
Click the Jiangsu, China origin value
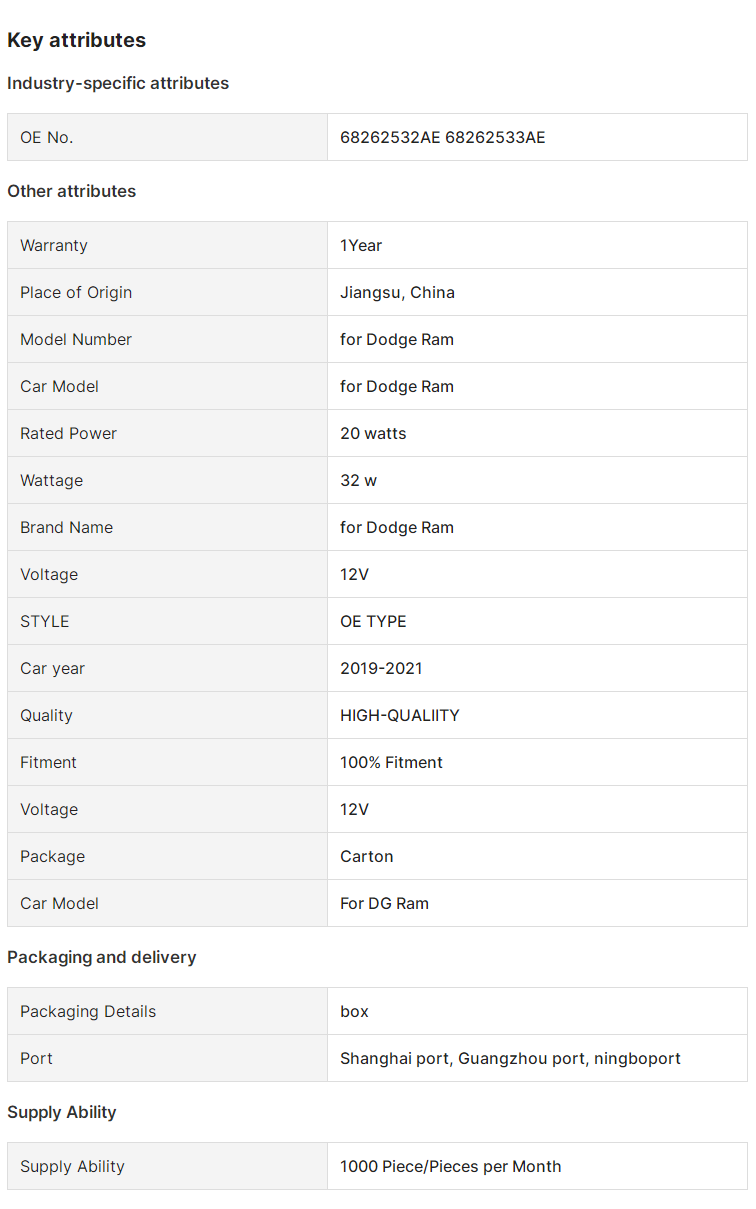397,292
